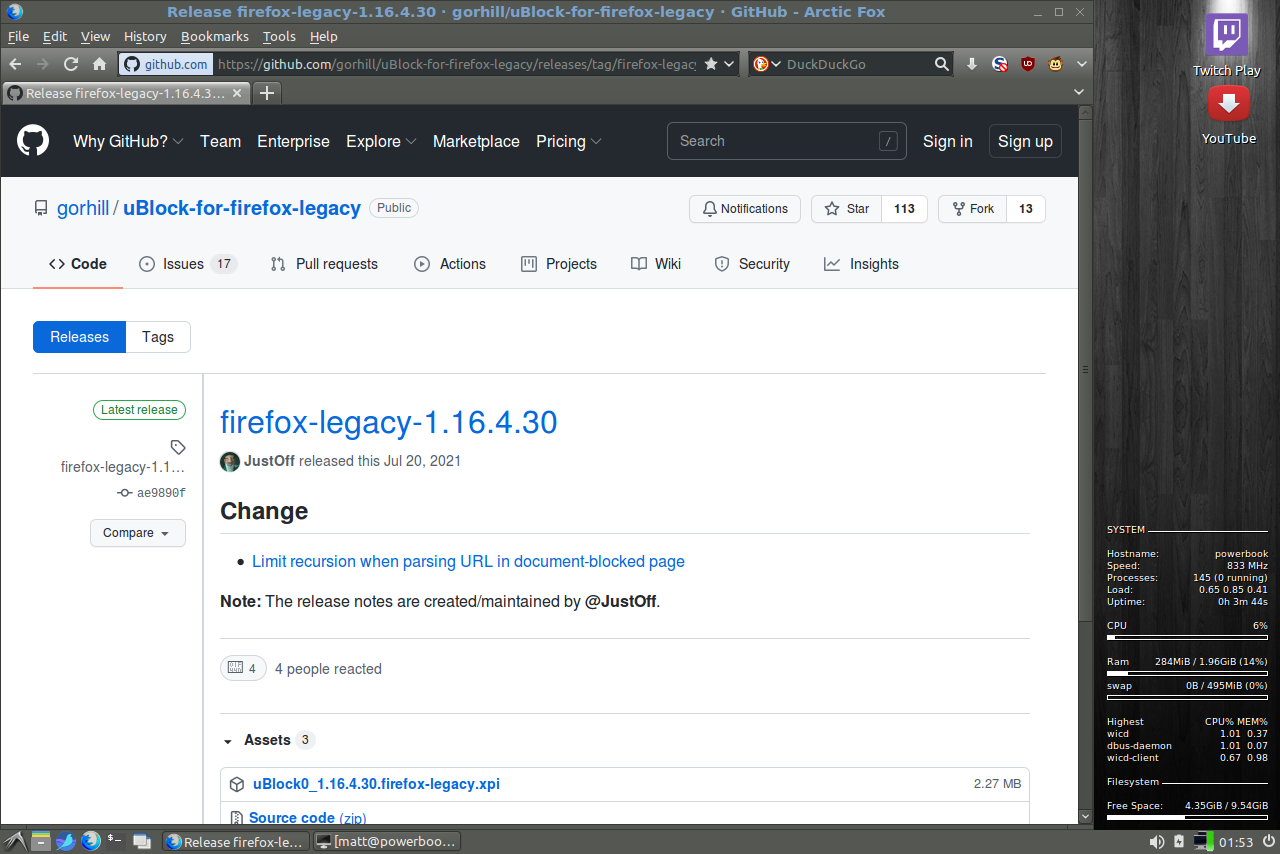Viewport: 1280px width, 854px height.
Task: Select the Tags tab
Action: pyautogui.click(x=158, y=337)
